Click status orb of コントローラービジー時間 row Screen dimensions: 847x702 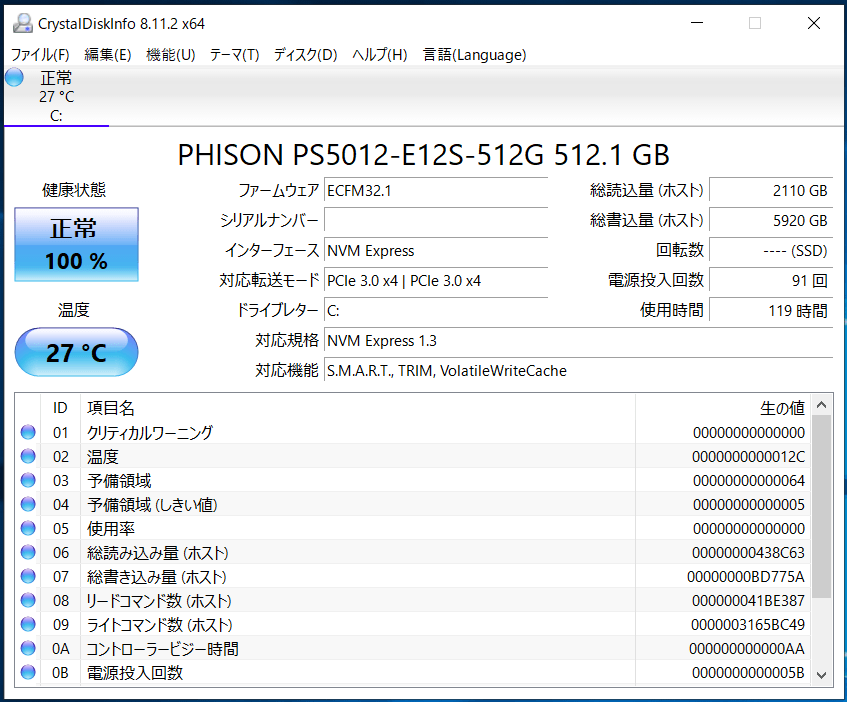coord(28,649)
